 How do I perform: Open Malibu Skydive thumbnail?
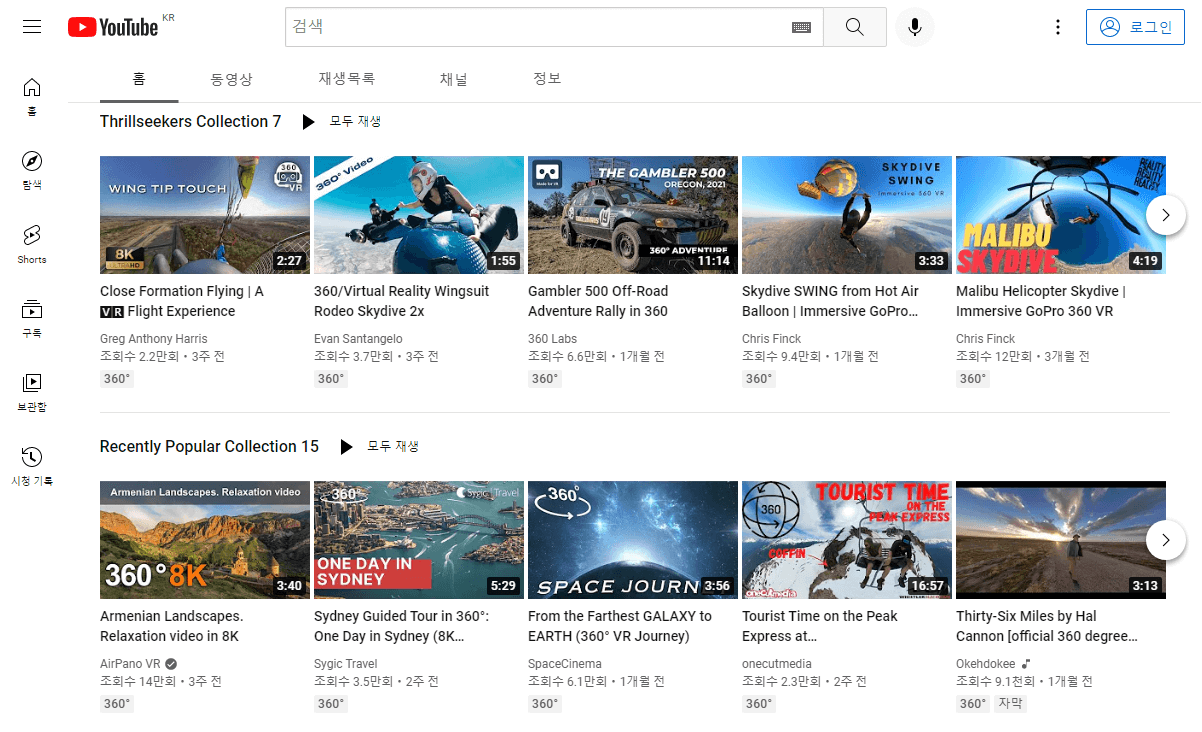click(x=1061, y=215)
